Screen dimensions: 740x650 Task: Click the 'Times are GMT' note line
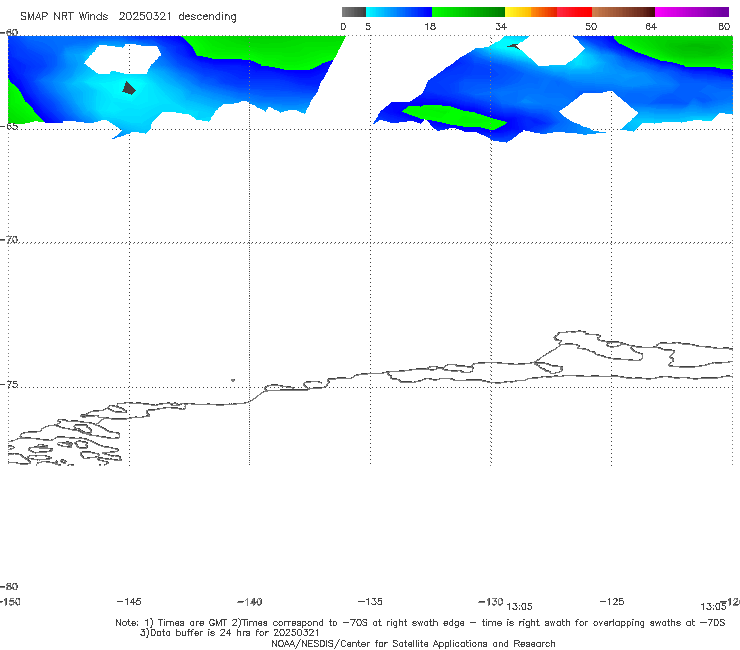(x=420, y=623)
